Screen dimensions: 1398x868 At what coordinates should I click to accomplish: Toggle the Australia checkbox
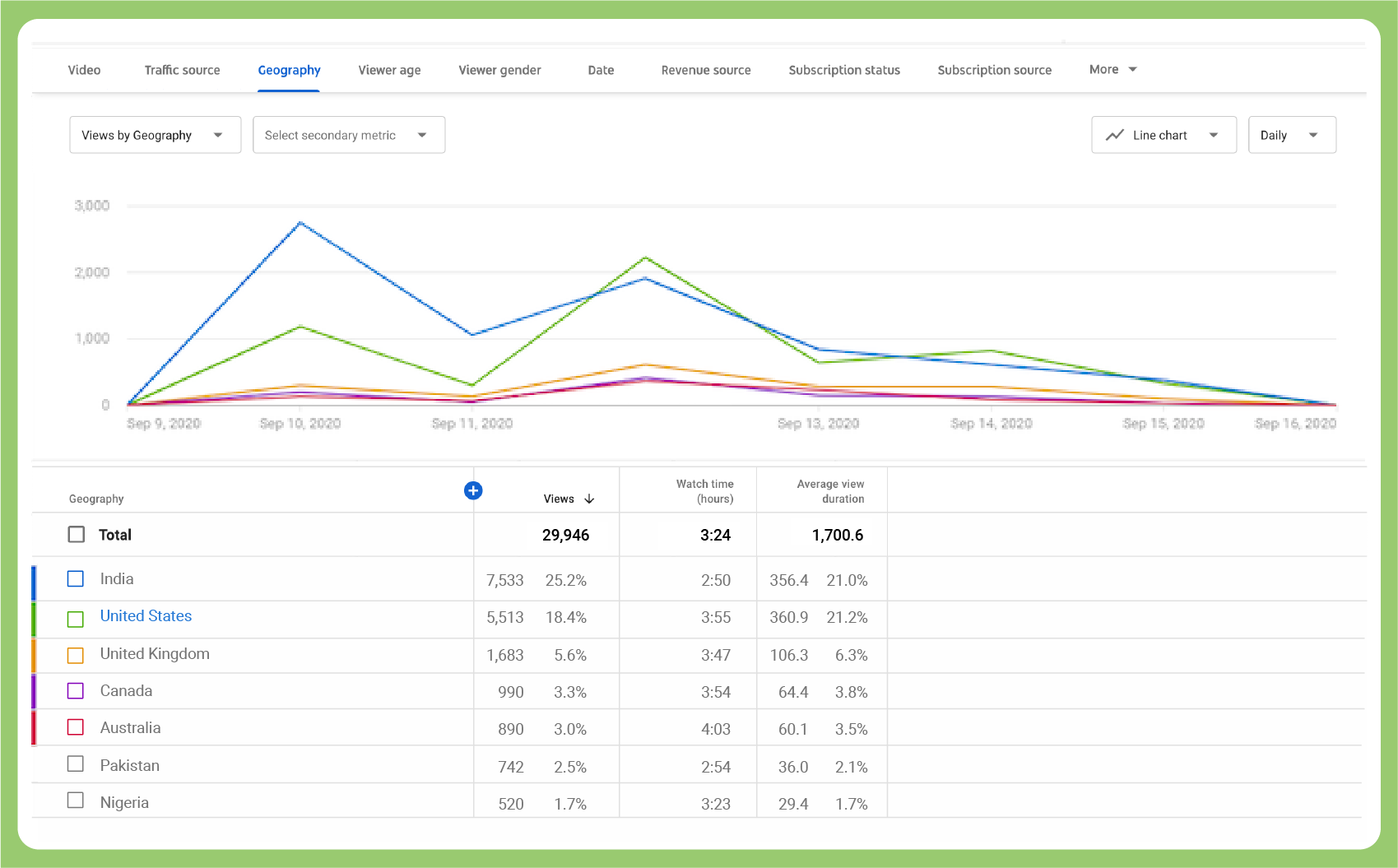[x=76, y=727]
